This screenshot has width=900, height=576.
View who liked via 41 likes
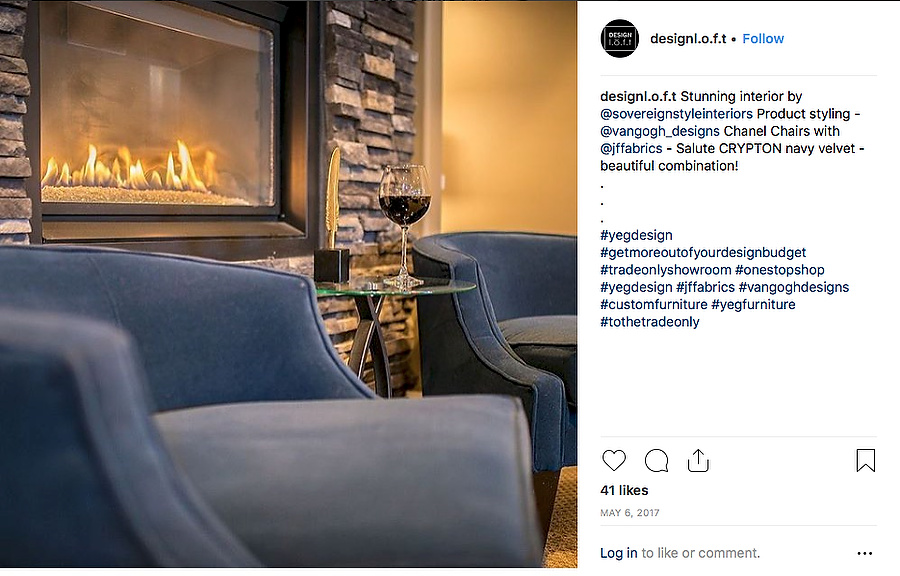click(624, 491)
